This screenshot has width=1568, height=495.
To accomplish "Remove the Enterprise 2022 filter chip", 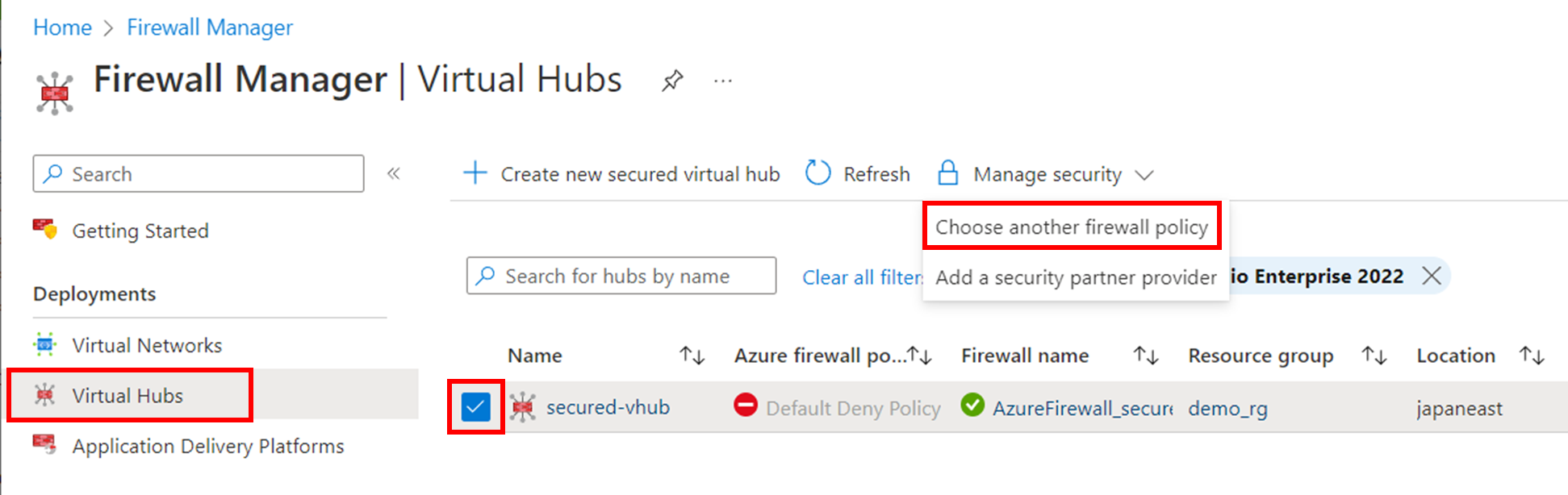I will pyautogui.click(x=1432, y=276).
